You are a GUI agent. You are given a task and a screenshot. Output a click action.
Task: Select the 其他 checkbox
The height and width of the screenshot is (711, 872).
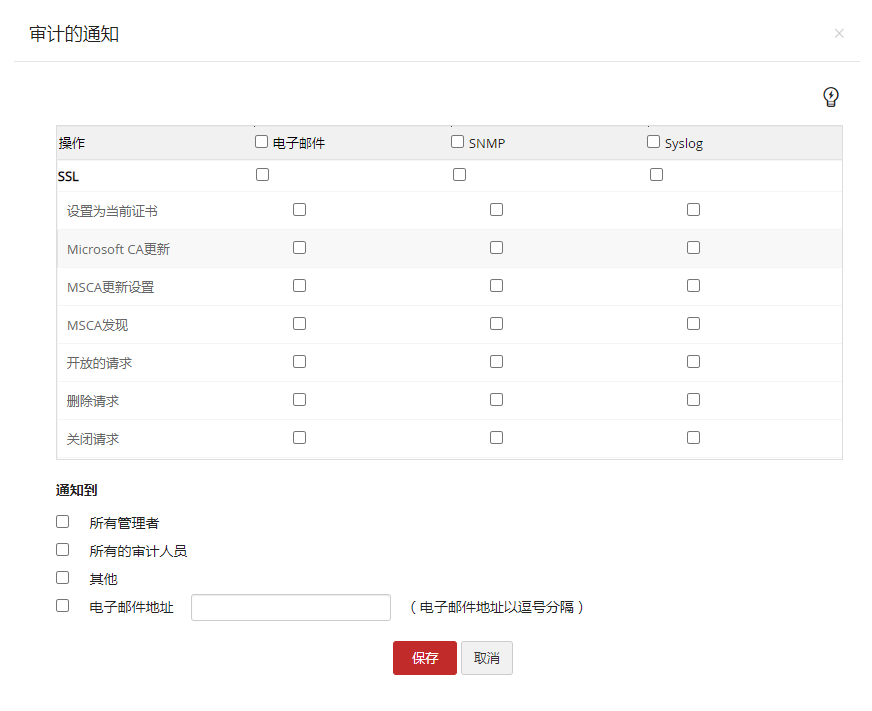[63, 578]
